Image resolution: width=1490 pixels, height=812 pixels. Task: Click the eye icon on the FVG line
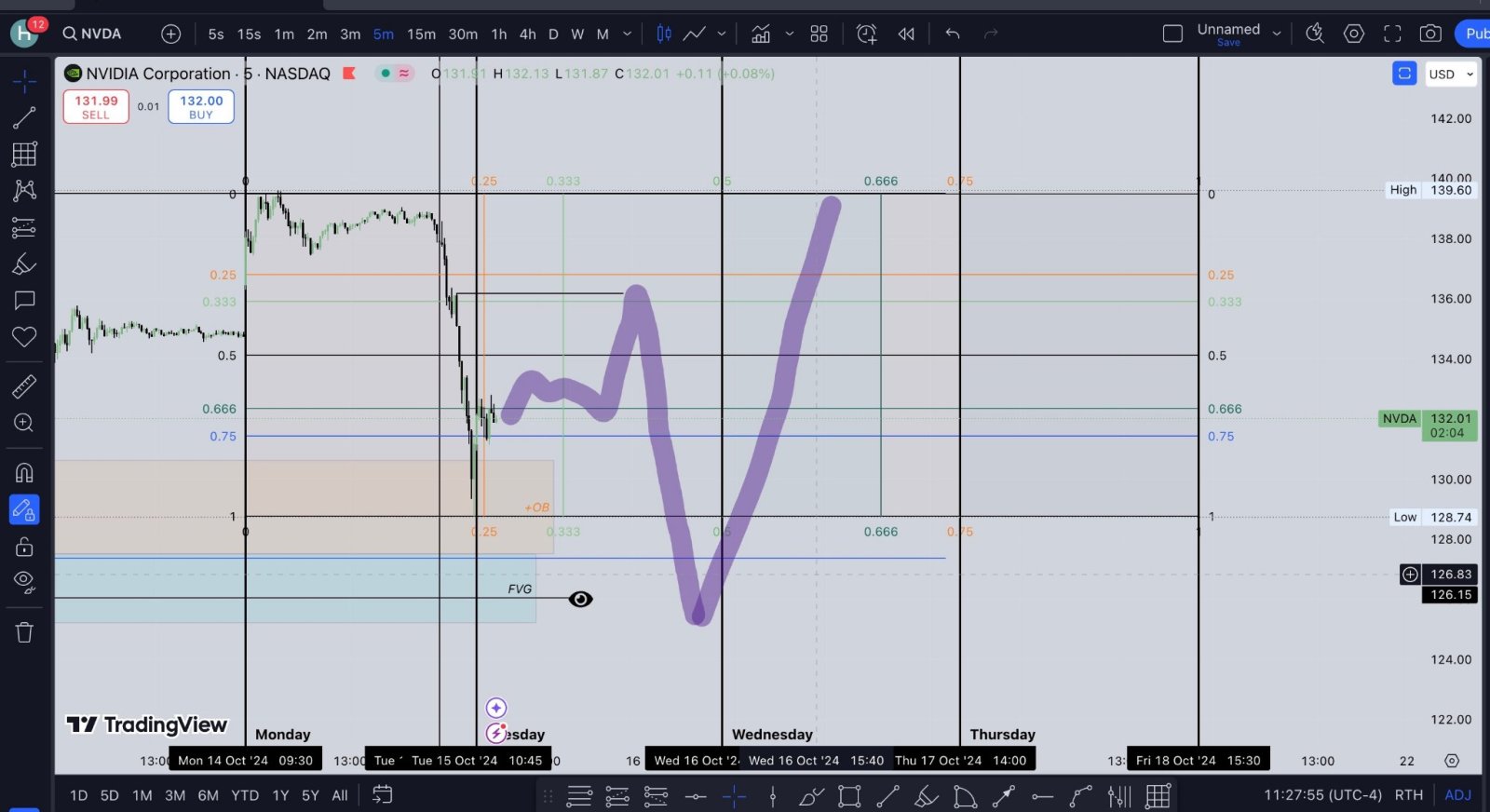(x=580, y=599)
